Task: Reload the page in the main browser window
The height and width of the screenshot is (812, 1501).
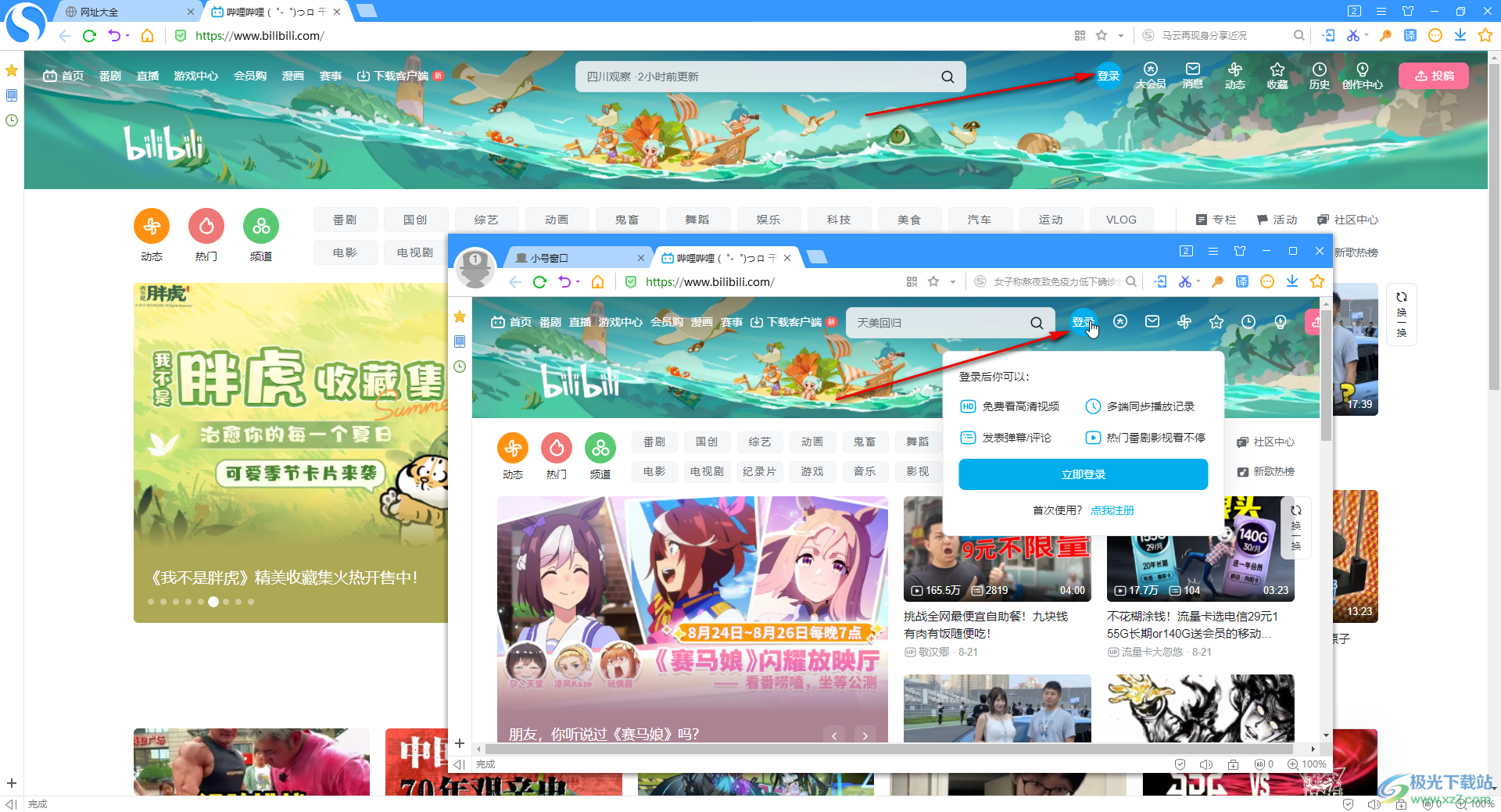Action: pos(89,35)
